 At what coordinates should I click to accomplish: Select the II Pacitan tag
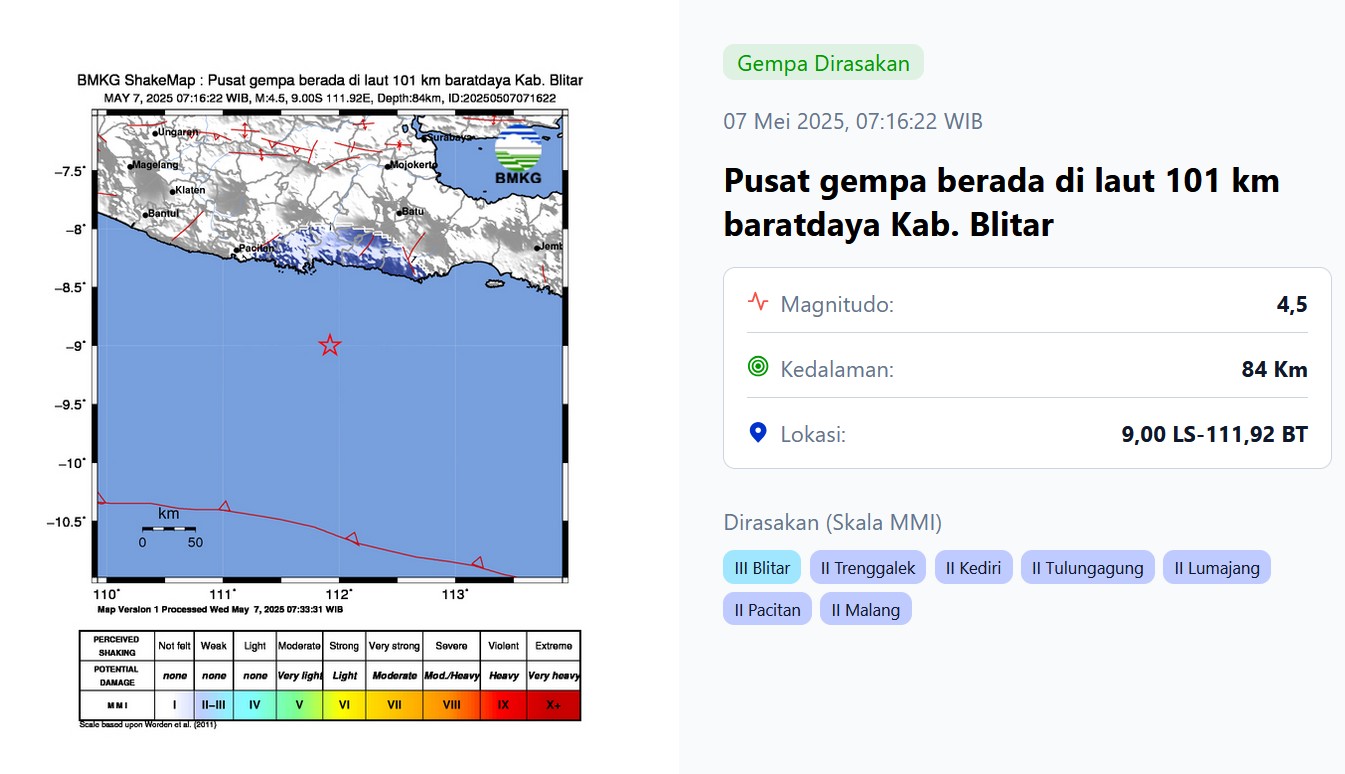pos(767,609)
